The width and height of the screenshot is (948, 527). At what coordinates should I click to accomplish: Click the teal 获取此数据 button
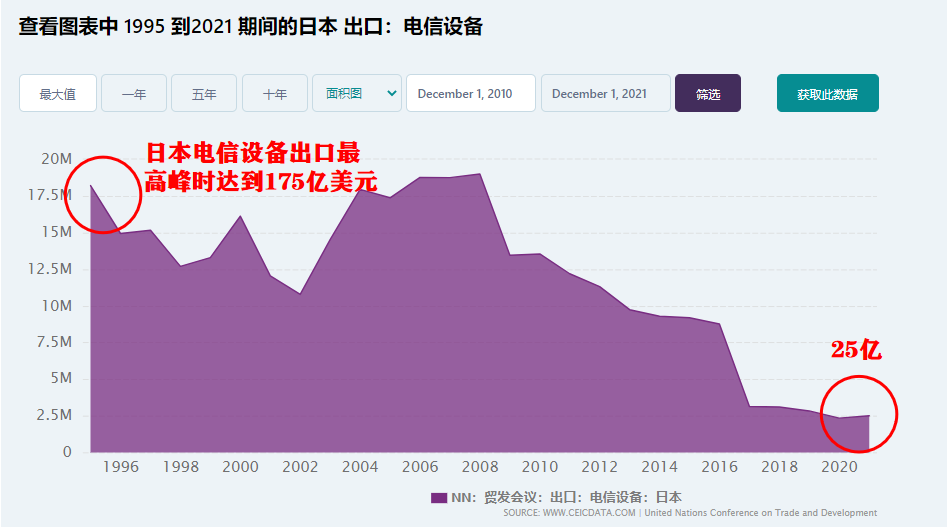[828, 94]
